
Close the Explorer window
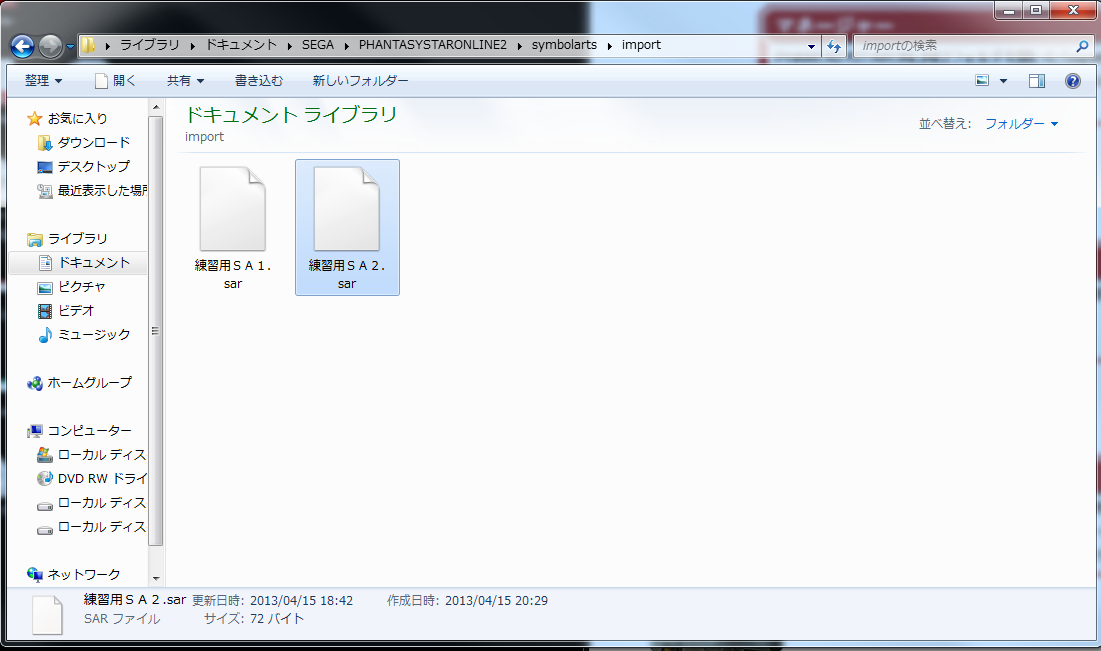click(1073, 10)
